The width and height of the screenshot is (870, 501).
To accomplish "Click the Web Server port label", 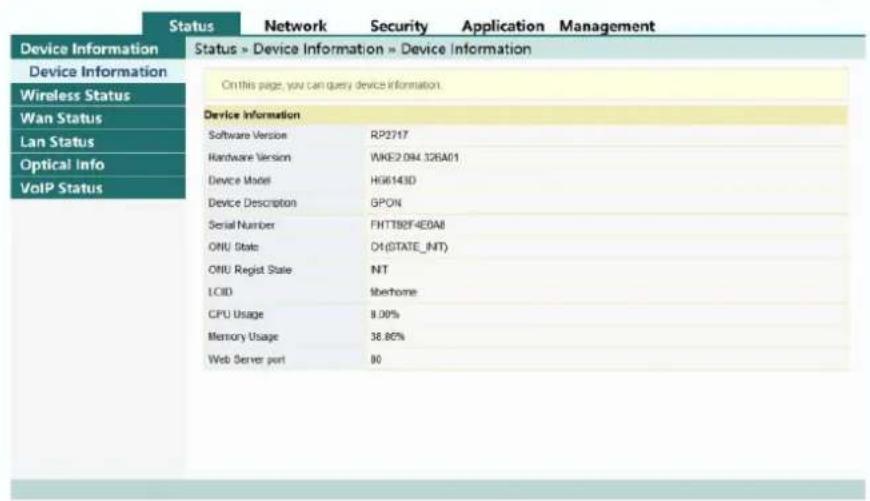I will (246, 360).
